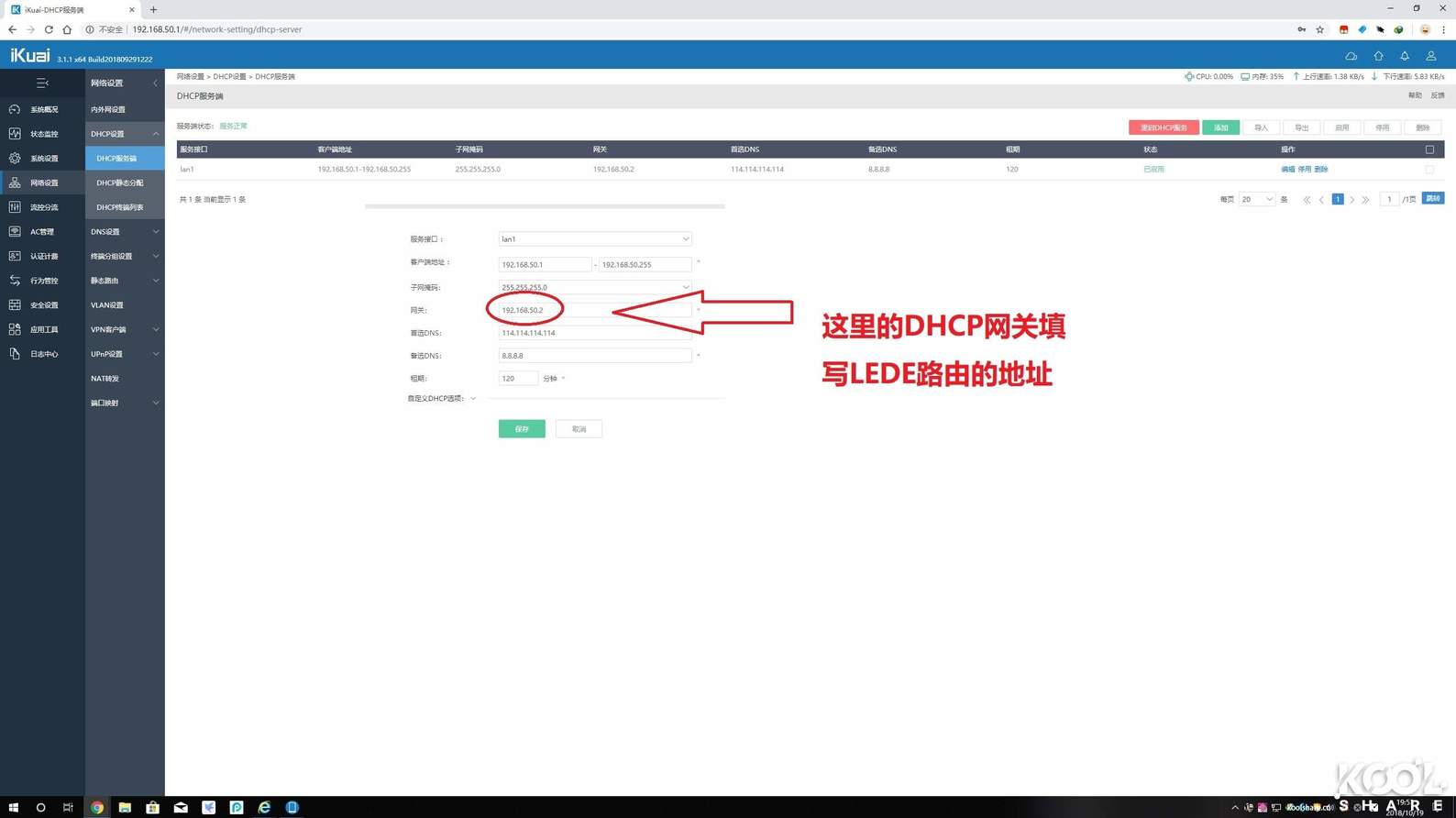Open 系统设置 gear icon in sidebar

[15, 158]
